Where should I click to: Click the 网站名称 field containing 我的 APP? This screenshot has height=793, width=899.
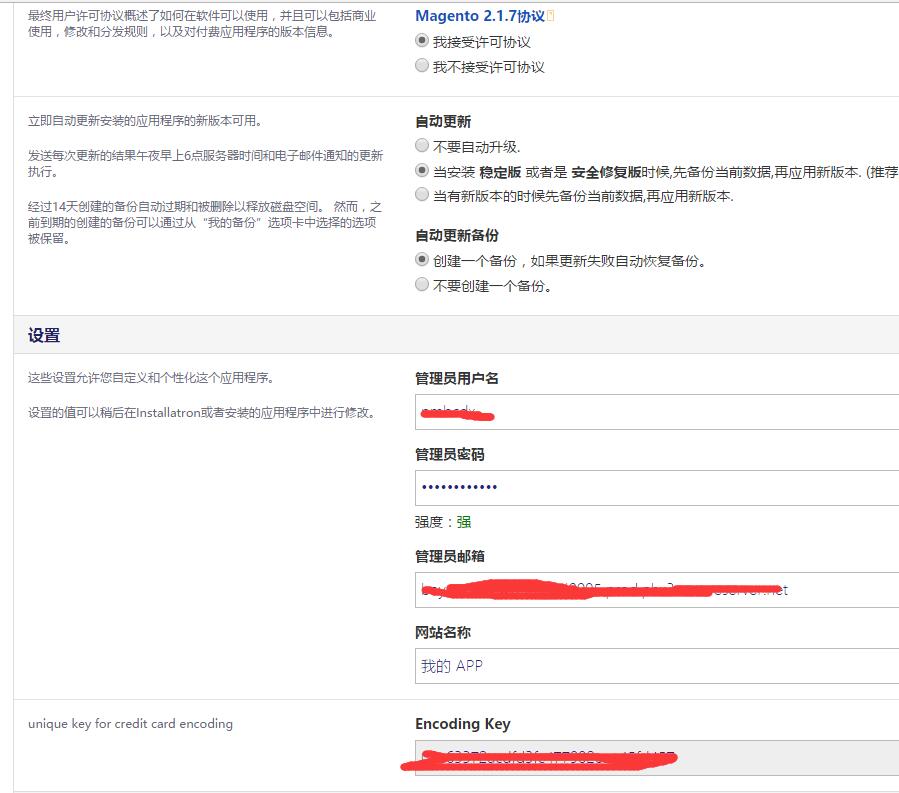tap(657, 666)
